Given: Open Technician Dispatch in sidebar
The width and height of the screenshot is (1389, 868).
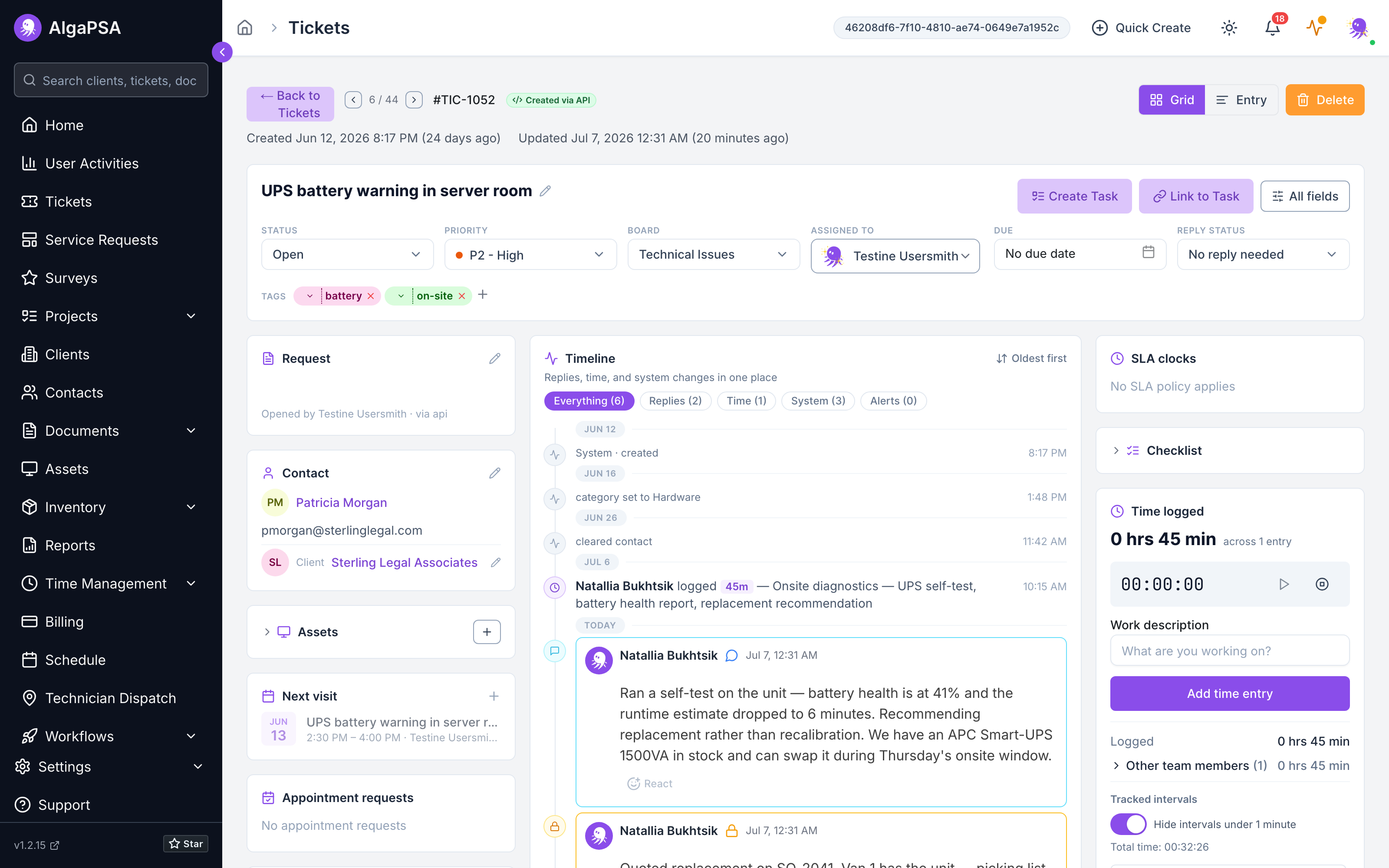Looking at the screenshot, I should coord(111,698).
